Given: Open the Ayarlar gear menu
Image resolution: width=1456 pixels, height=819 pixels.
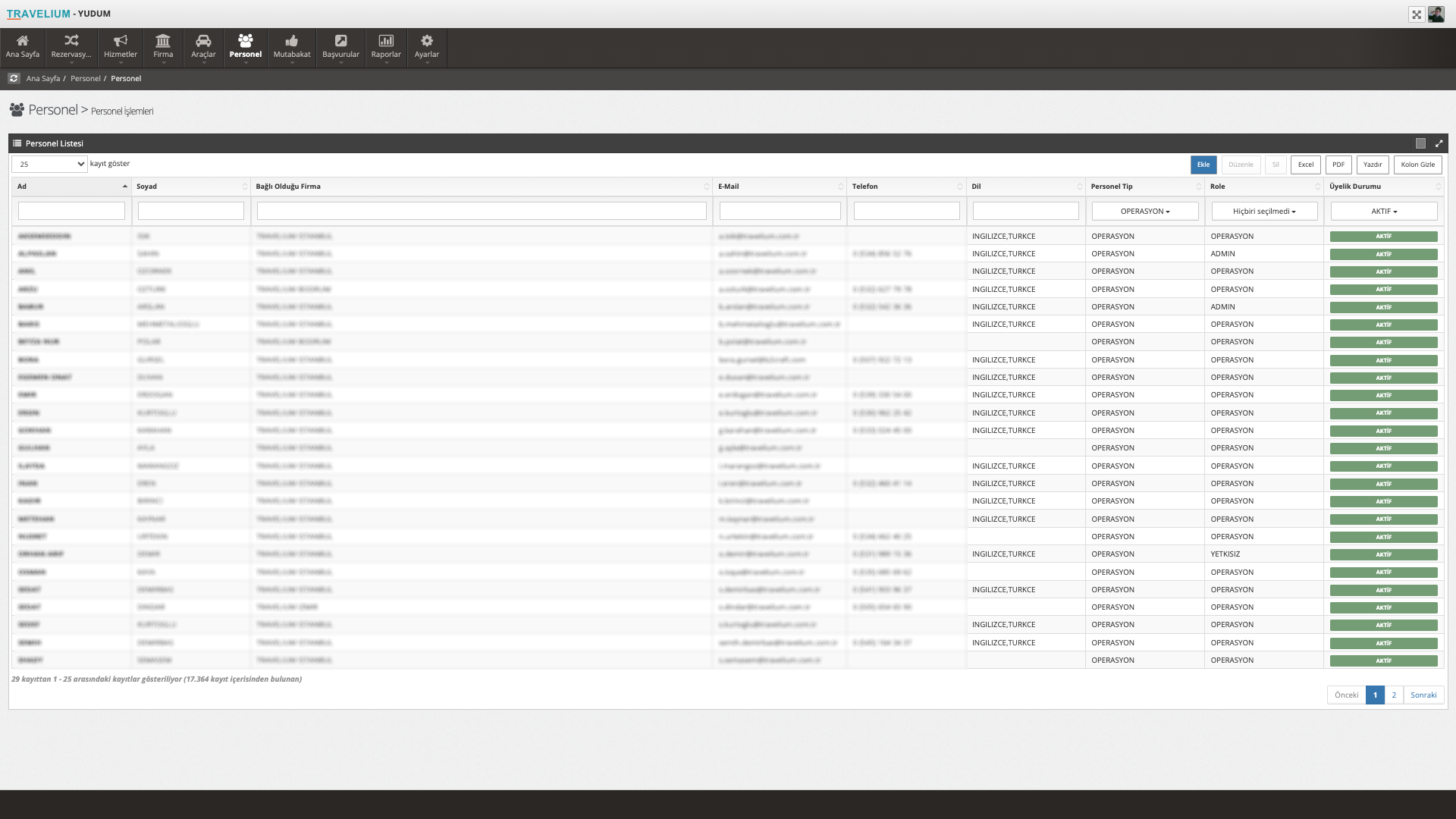Looking at the screenshot, I should pos(427,46).
